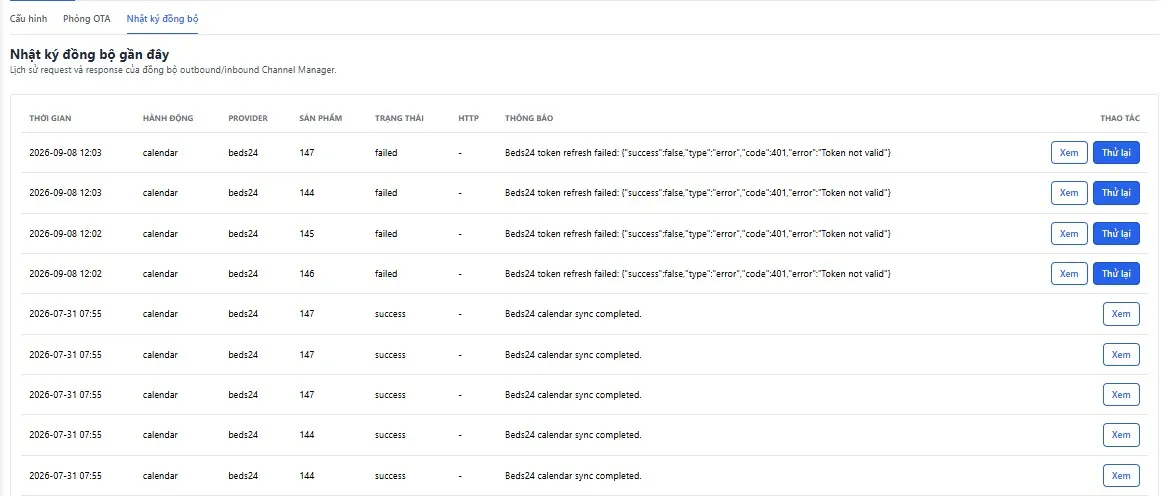Select the failed status of product 145 row

[386, 233]
